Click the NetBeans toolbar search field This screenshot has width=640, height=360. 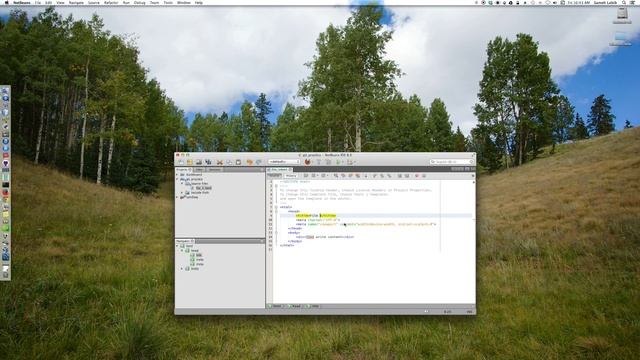tap(451, 162)
